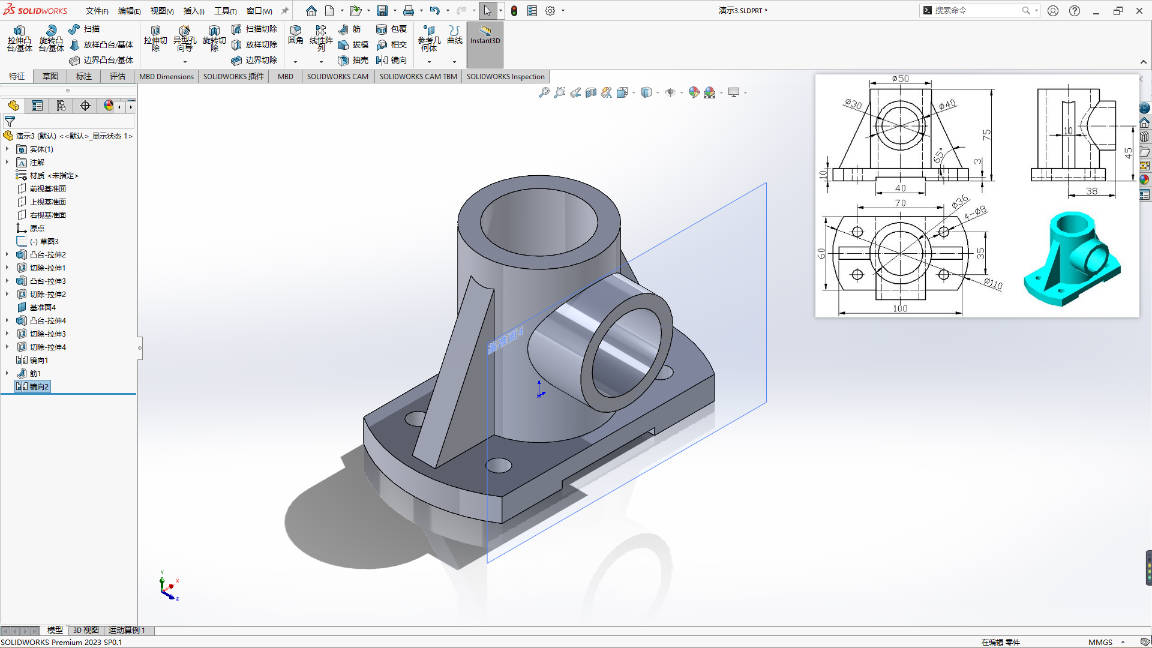1152x648 pixels.
Task: Select the Draft (拔模) tool
Action: [x=353, y=45]
